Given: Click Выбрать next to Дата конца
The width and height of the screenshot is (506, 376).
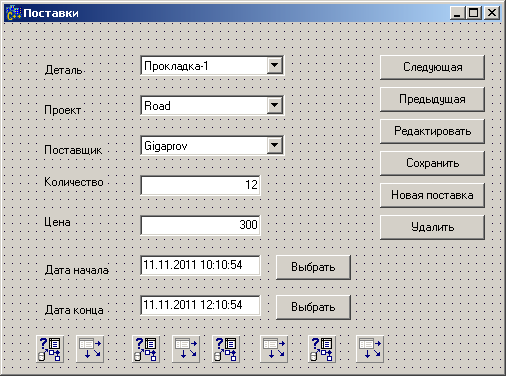Looking at the screenshot, I should [x=313, y=307].
